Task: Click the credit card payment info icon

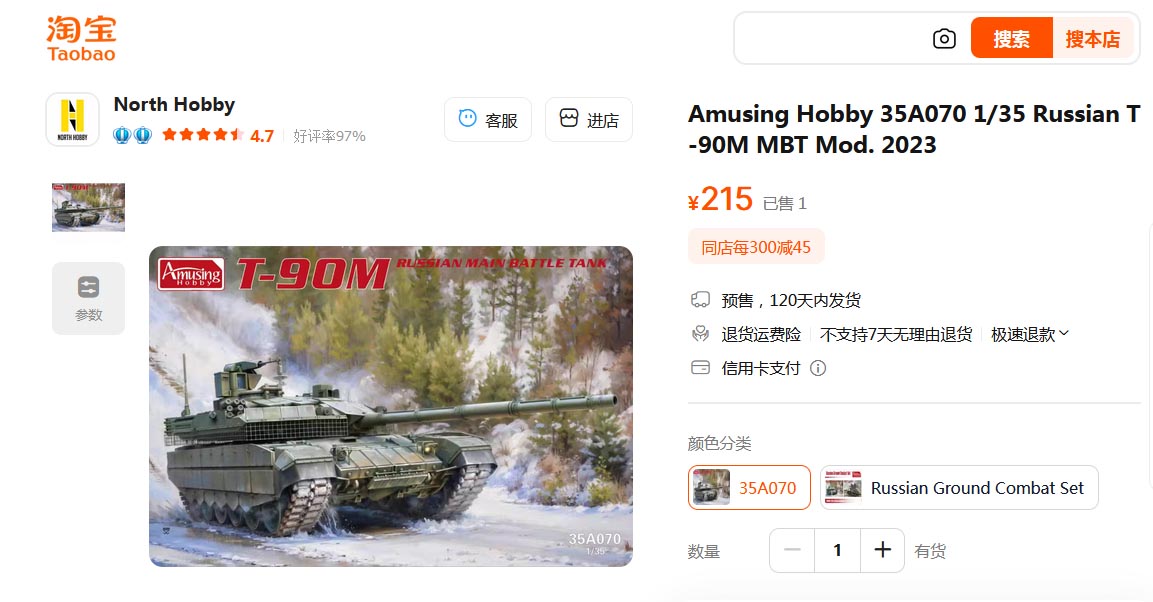Action: tap(818, 368)
